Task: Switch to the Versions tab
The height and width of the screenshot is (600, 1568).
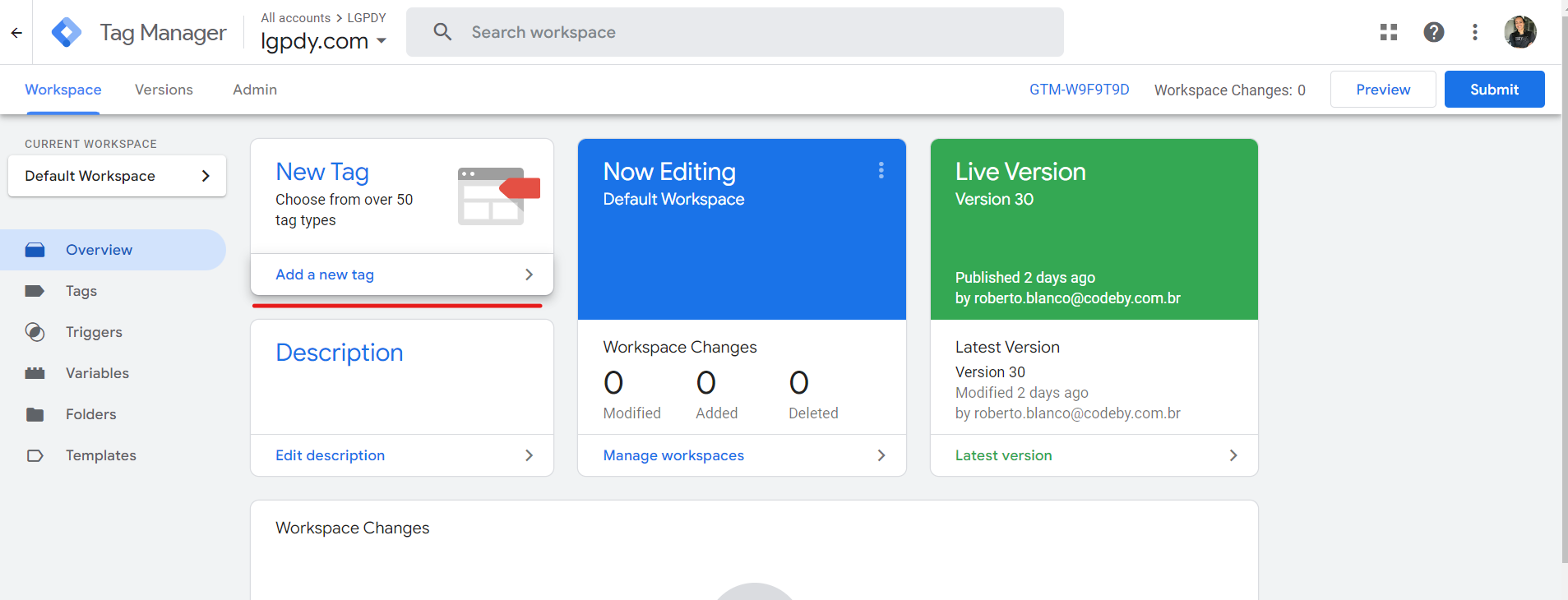Action: [x=164, y=90]
